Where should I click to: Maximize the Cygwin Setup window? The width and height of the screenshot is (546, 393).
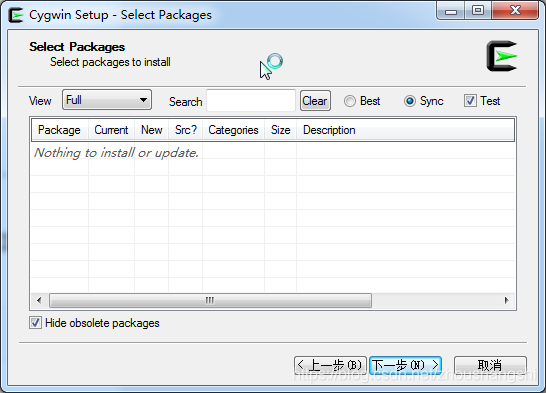coord(478,11)
